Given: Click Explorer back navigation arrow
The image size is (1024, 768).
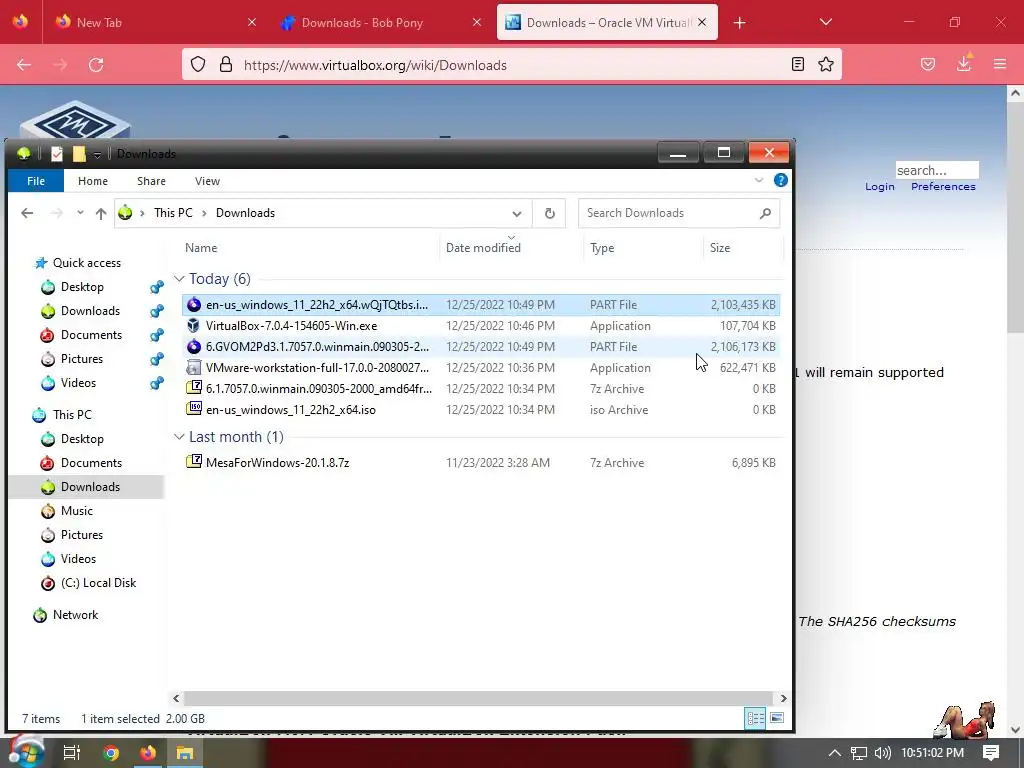Looking at the screenshot, I should click(27, 213).
